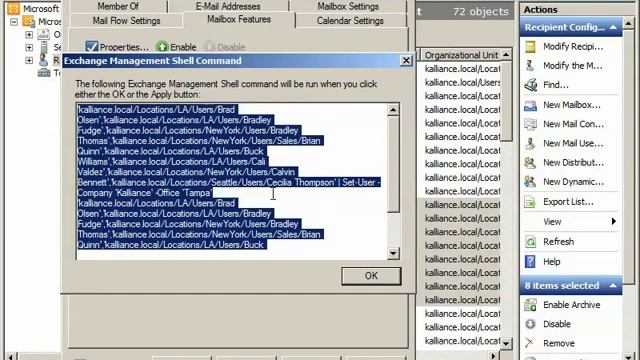The width and height of the screenshot is (640, 360).
Task: Click the New Mail User icon
Action: pyautogui.click(x=530, y=143)
